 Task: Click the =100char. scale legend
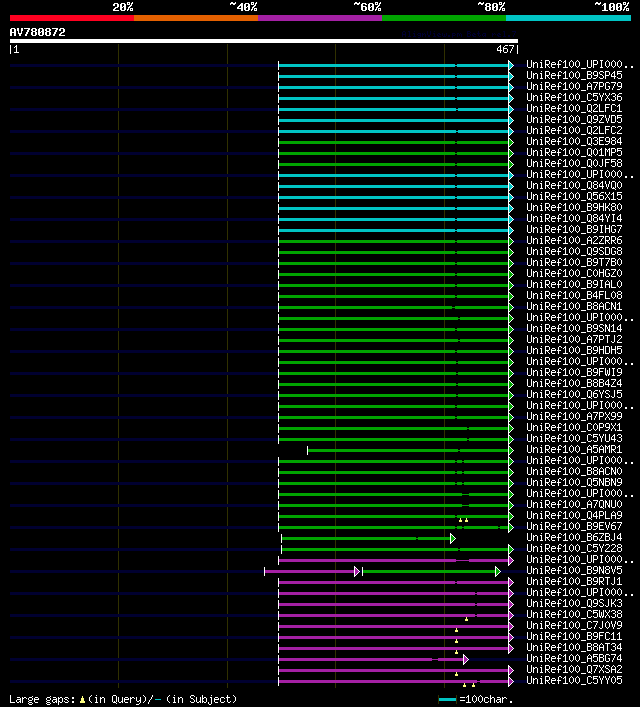476,700
